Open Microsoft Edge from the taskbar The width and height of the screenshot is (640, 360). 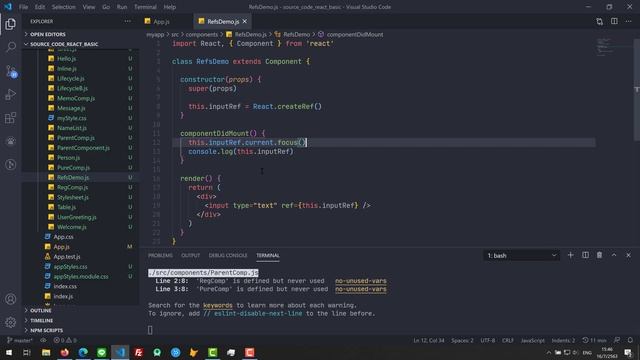83,352
